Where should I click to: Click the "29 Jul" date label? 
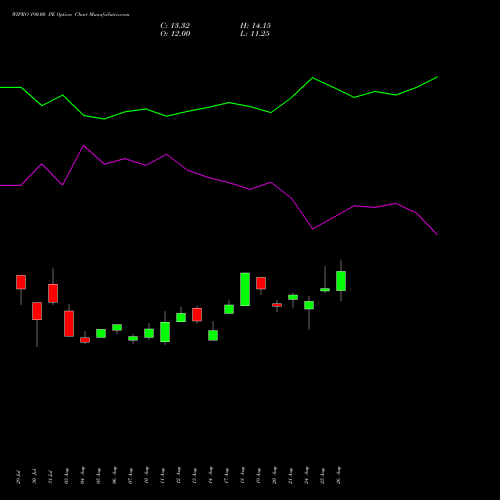pyautogui.click(x=18, y=477)
